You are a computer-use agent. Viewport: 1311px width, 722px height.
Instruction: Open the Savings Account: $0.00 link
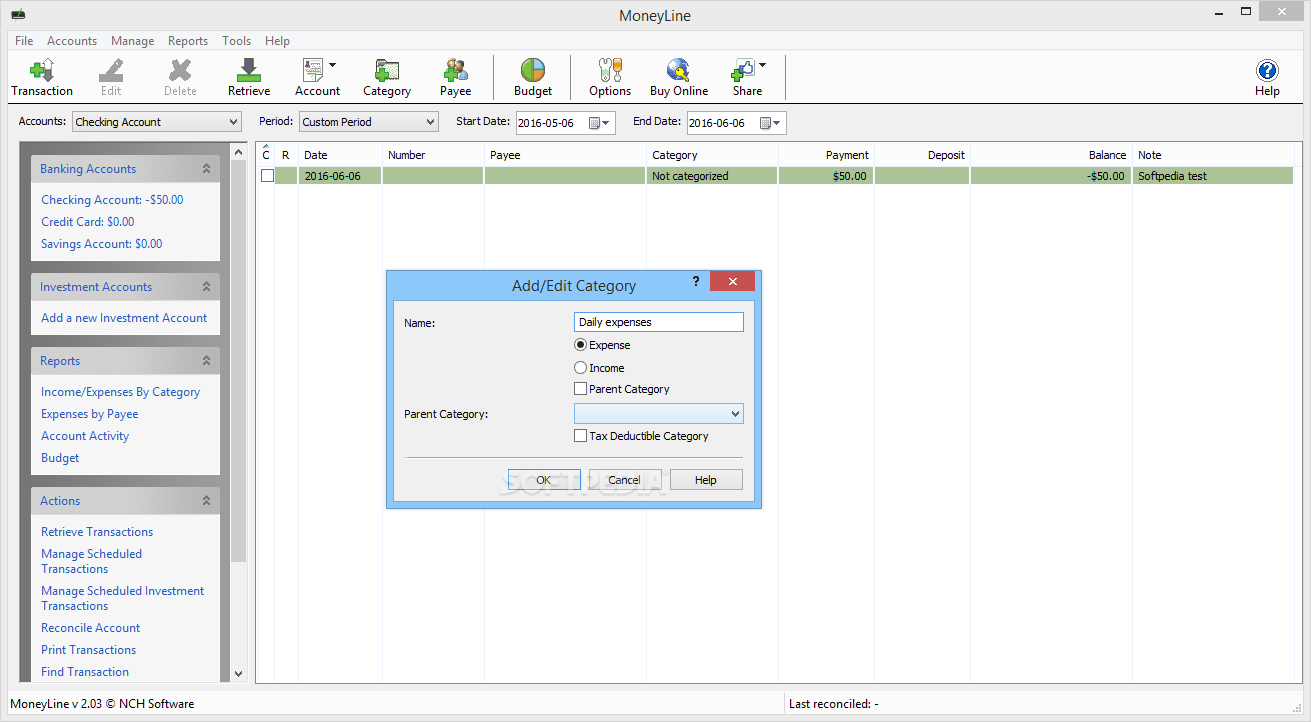click(x=101, y=244)
